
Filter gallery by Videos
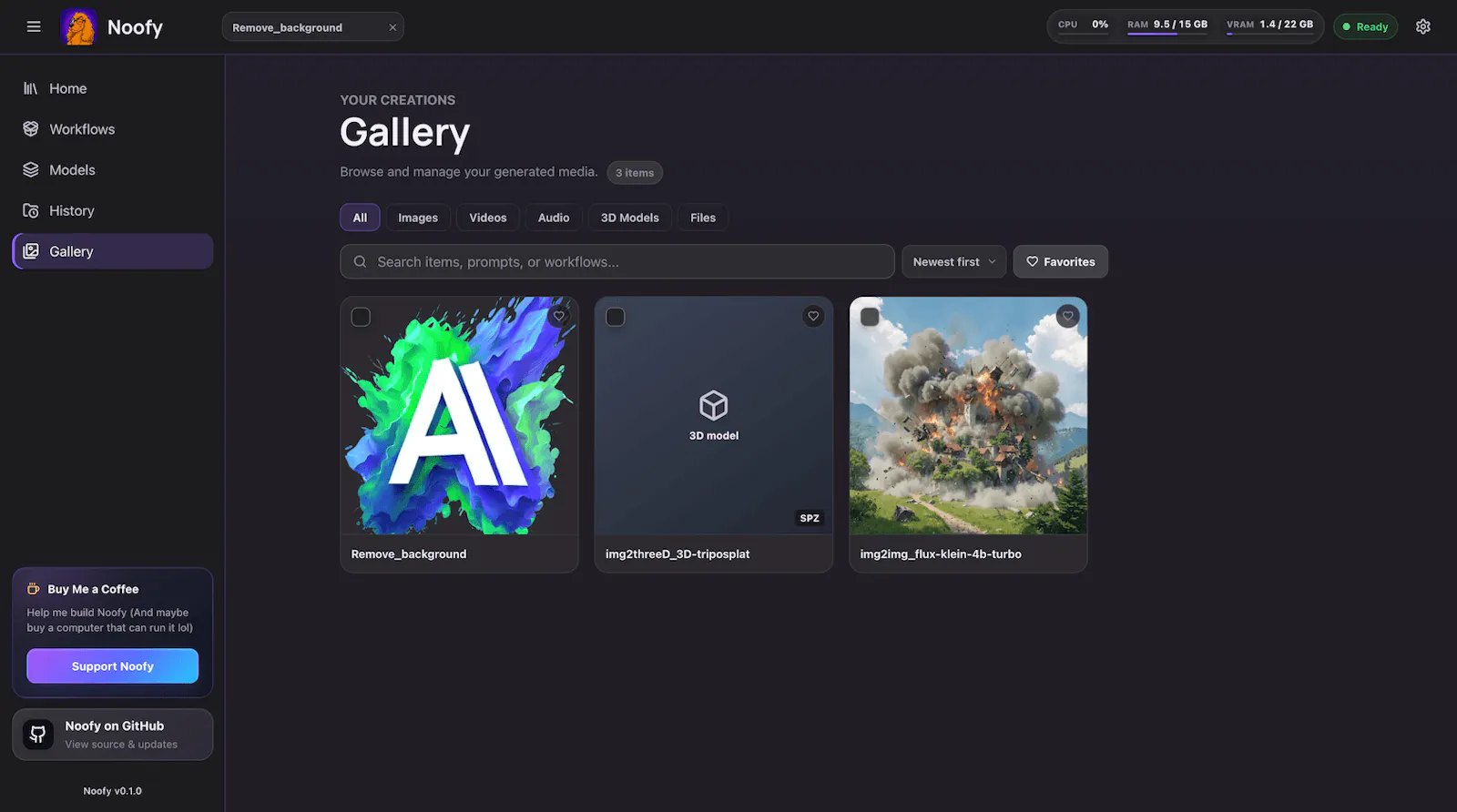488,218
